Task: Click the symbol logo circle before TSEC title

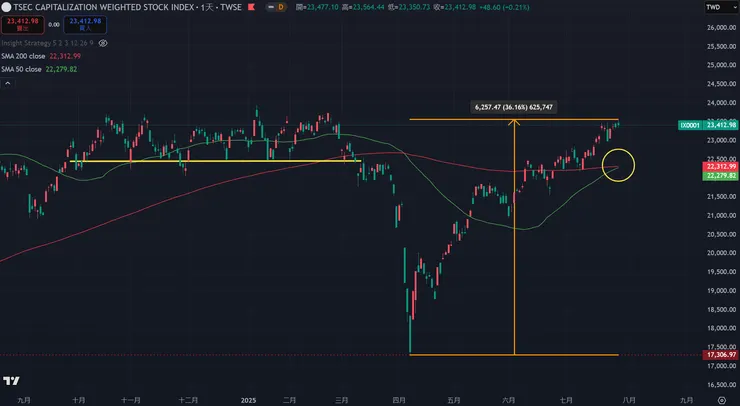Action: point(6,7)
